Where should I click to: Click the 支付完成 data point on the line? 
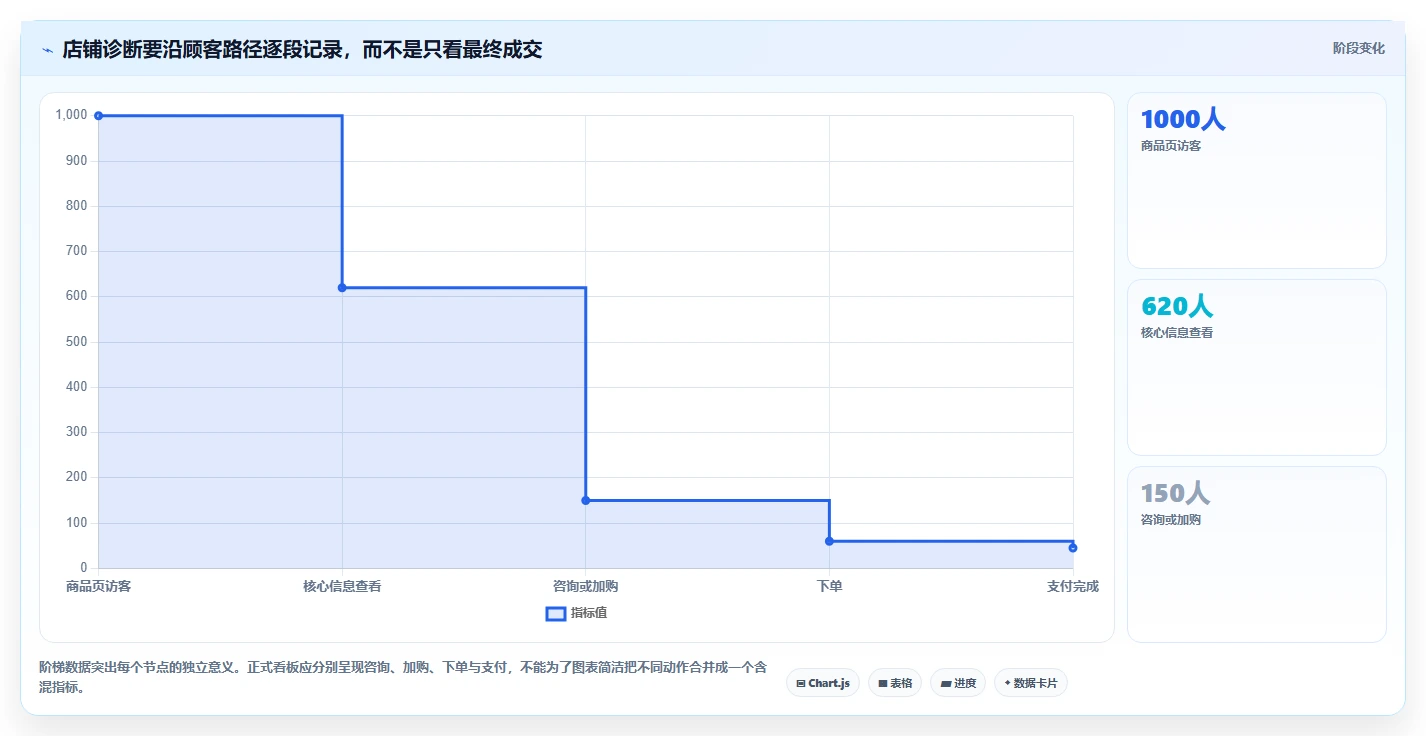coord(1073,548)
